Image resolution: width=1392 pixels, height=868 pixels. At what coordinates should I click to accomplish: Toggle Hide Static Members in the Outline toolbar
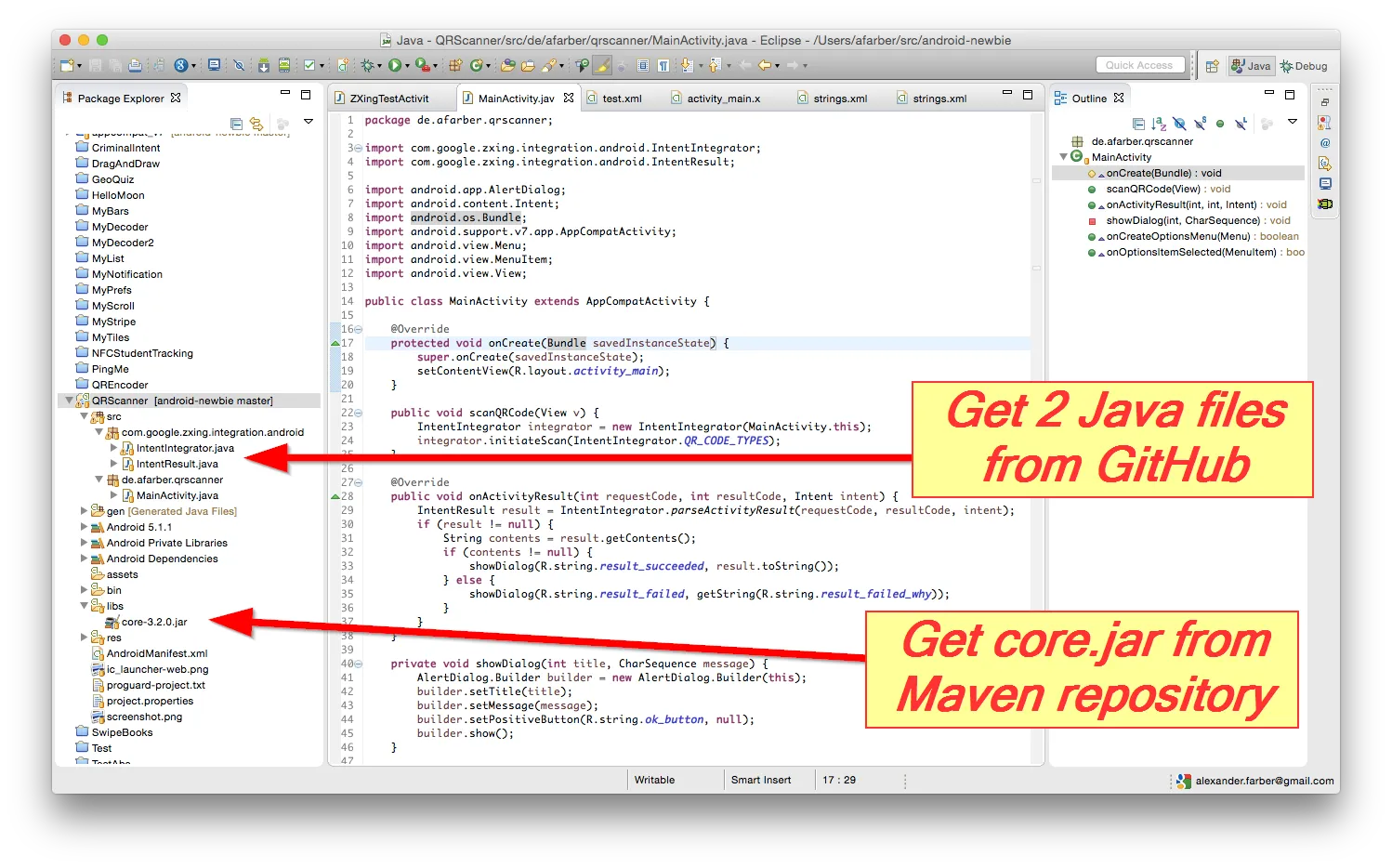(x=1200, y=124)
